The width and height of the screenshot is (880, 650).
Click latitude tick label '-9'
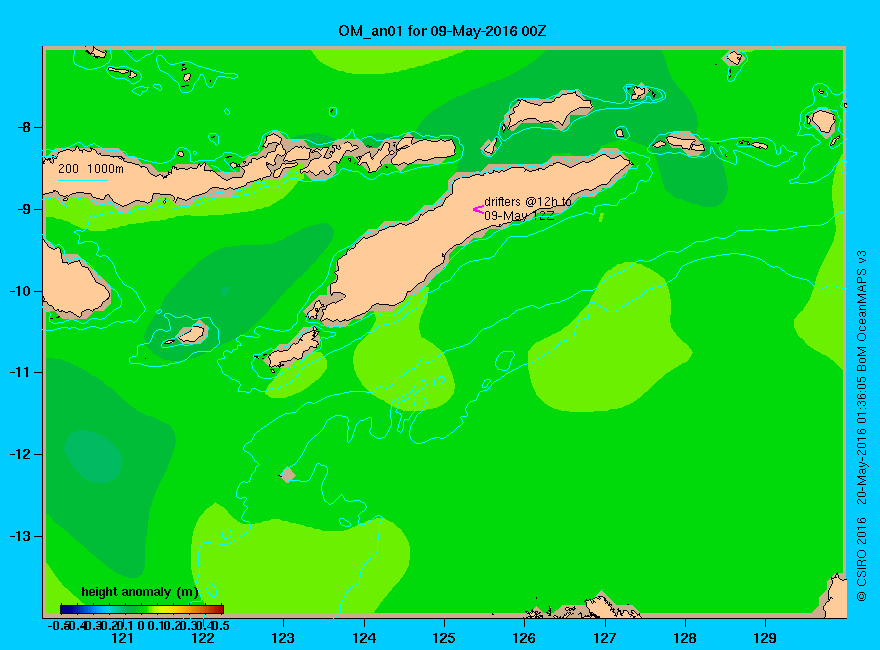23,209
